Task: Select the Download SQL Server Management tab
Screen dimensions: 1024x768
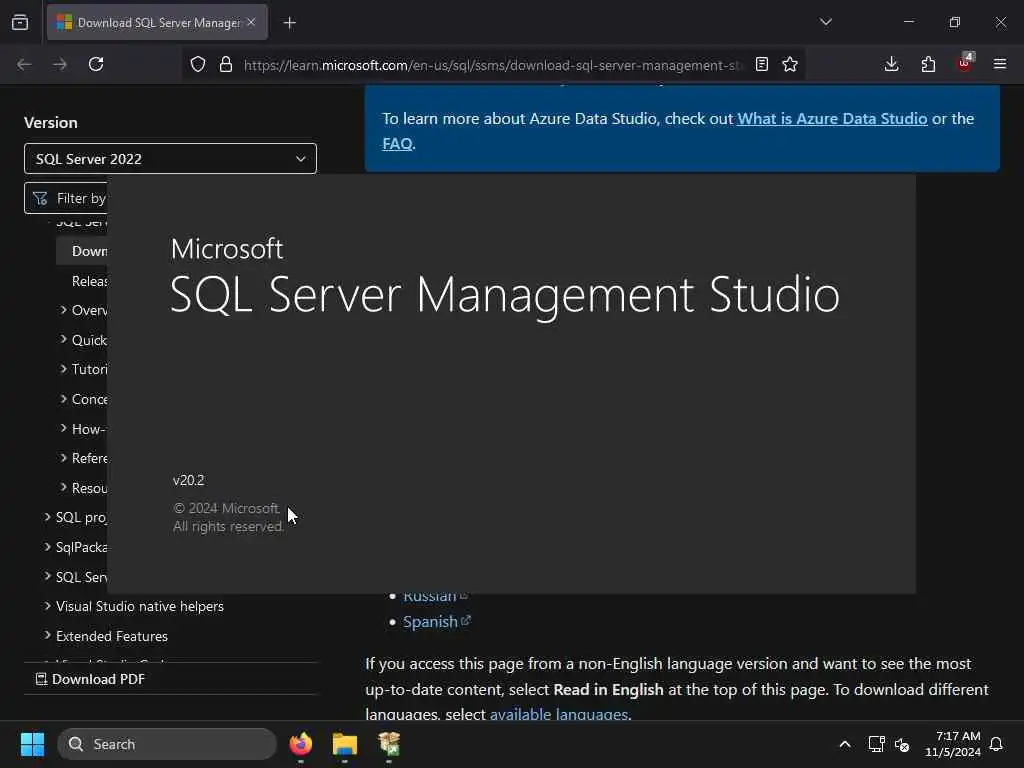Action: [157, 22]
